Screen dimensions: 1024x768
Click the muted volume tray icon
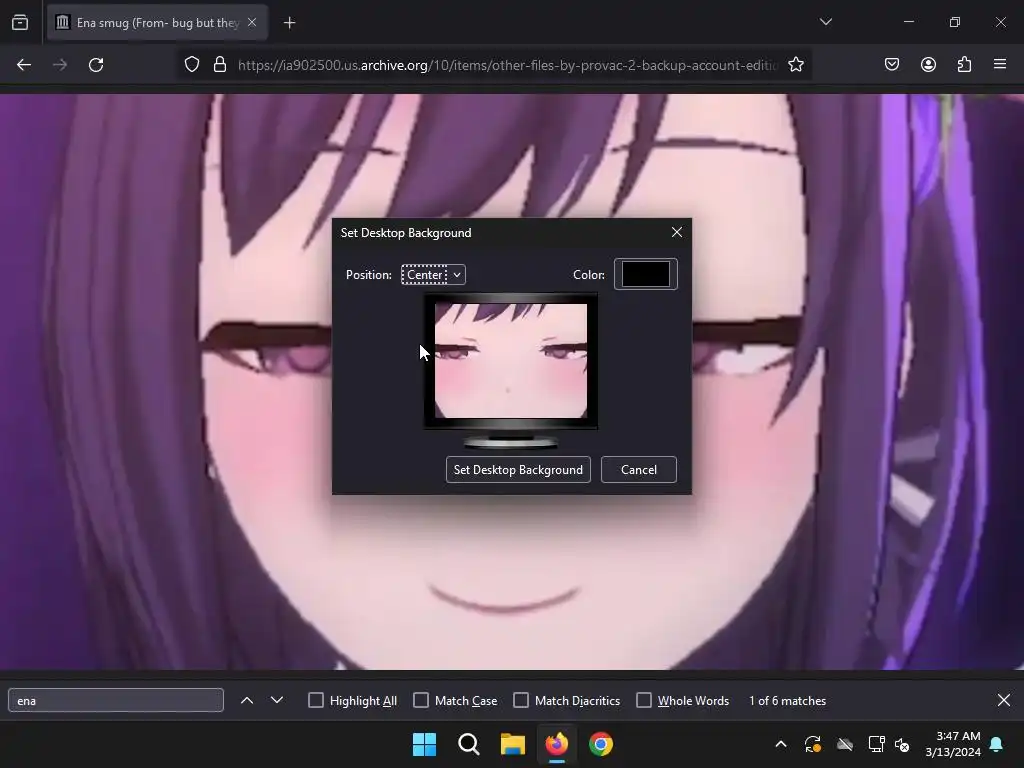(x=902, y=744)
